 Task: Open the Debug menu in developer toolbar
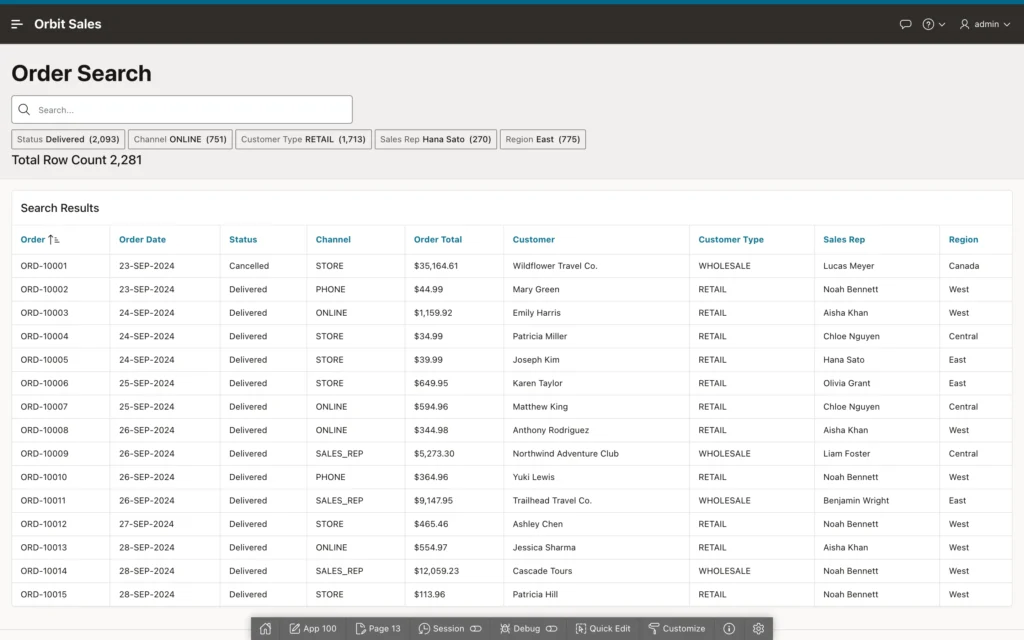(x=529, y=628)
